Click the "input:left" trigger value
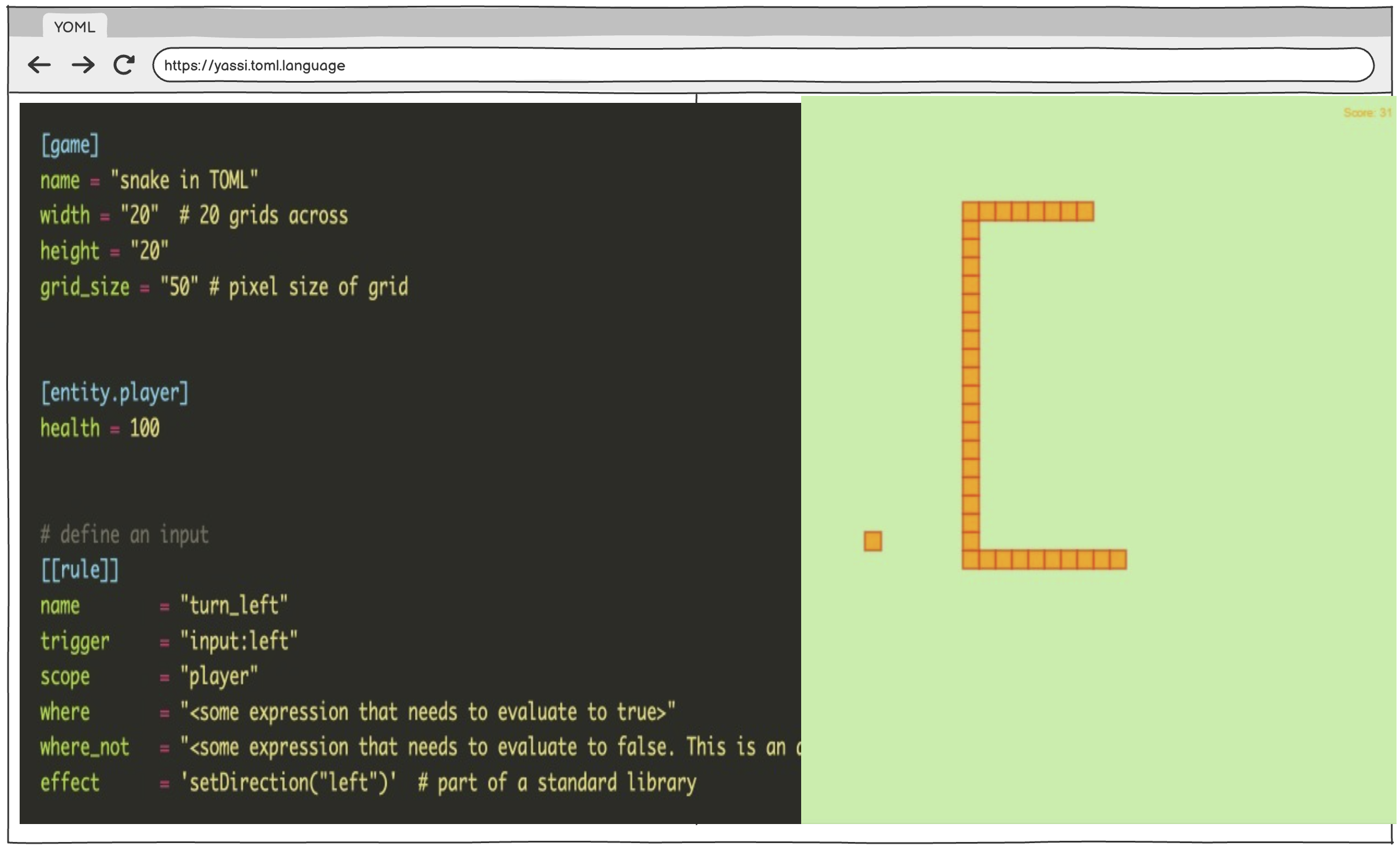1400x846 pixels. click(239, 641)
